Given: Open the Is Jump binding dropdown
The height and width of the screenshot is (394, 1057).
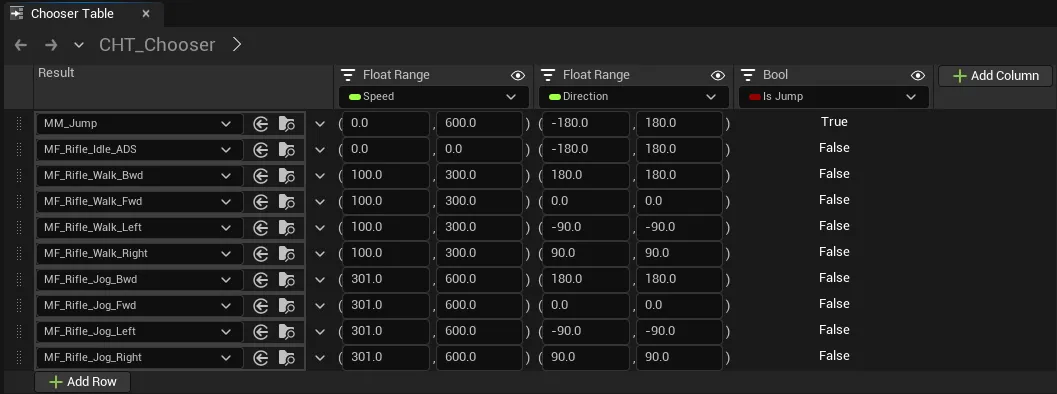Looking at the screenshot, I should click(x=834, y=97).
